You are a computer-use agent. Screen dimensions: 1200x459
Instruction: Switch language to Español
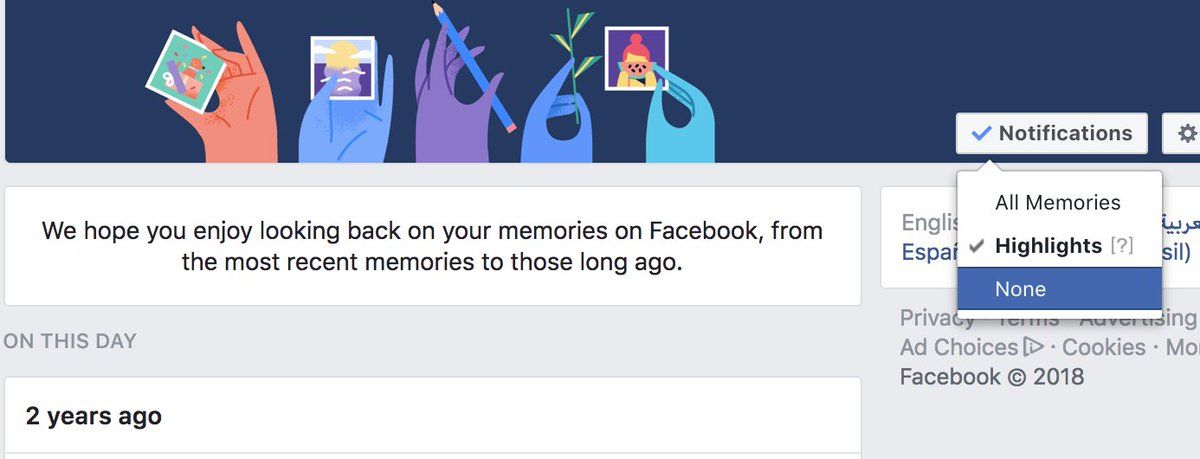click(x=927, y=251)
